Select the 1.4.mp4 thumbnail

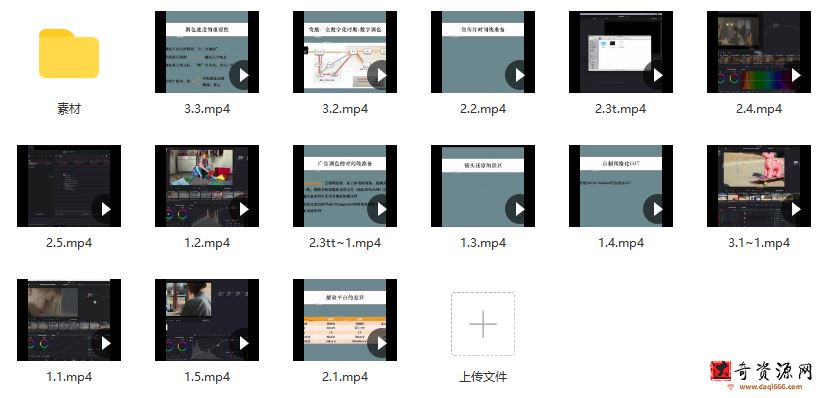pyautogui.click(x=621, y=186)
